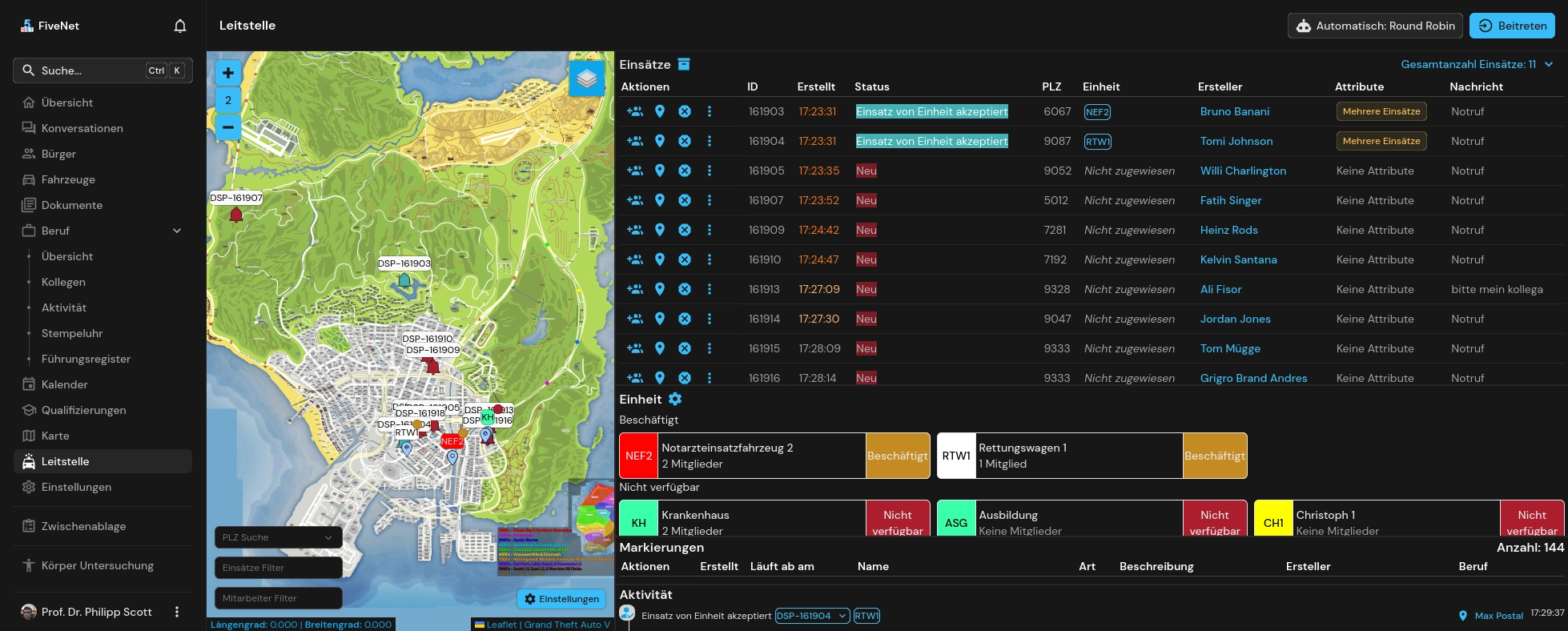Image resolution: width=1568 pixels, height=631 pixels.
Task: Open Körper Untersuchung in the sidebar
Action: click(103, 565)
